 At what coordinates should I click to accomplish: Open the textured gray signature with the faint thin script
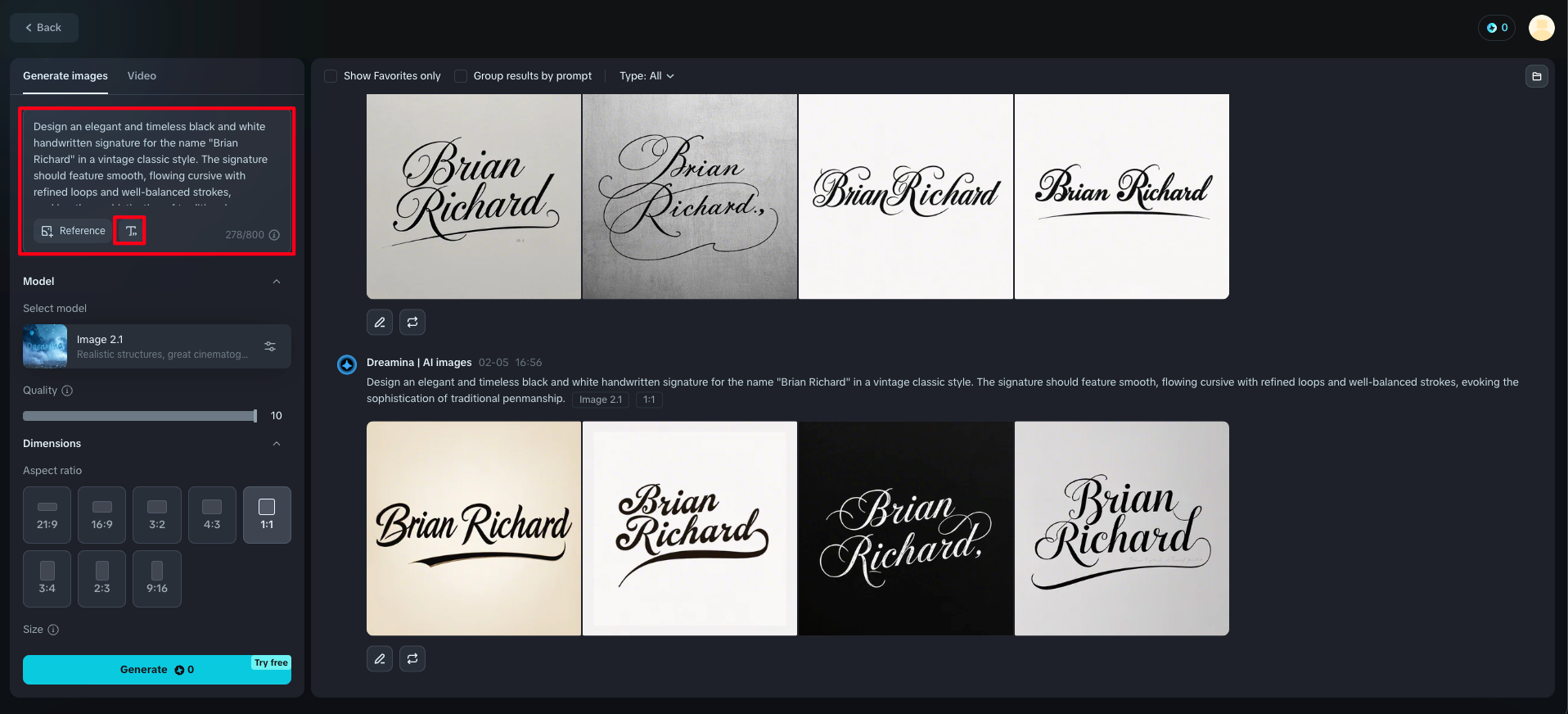pos(690,197)
